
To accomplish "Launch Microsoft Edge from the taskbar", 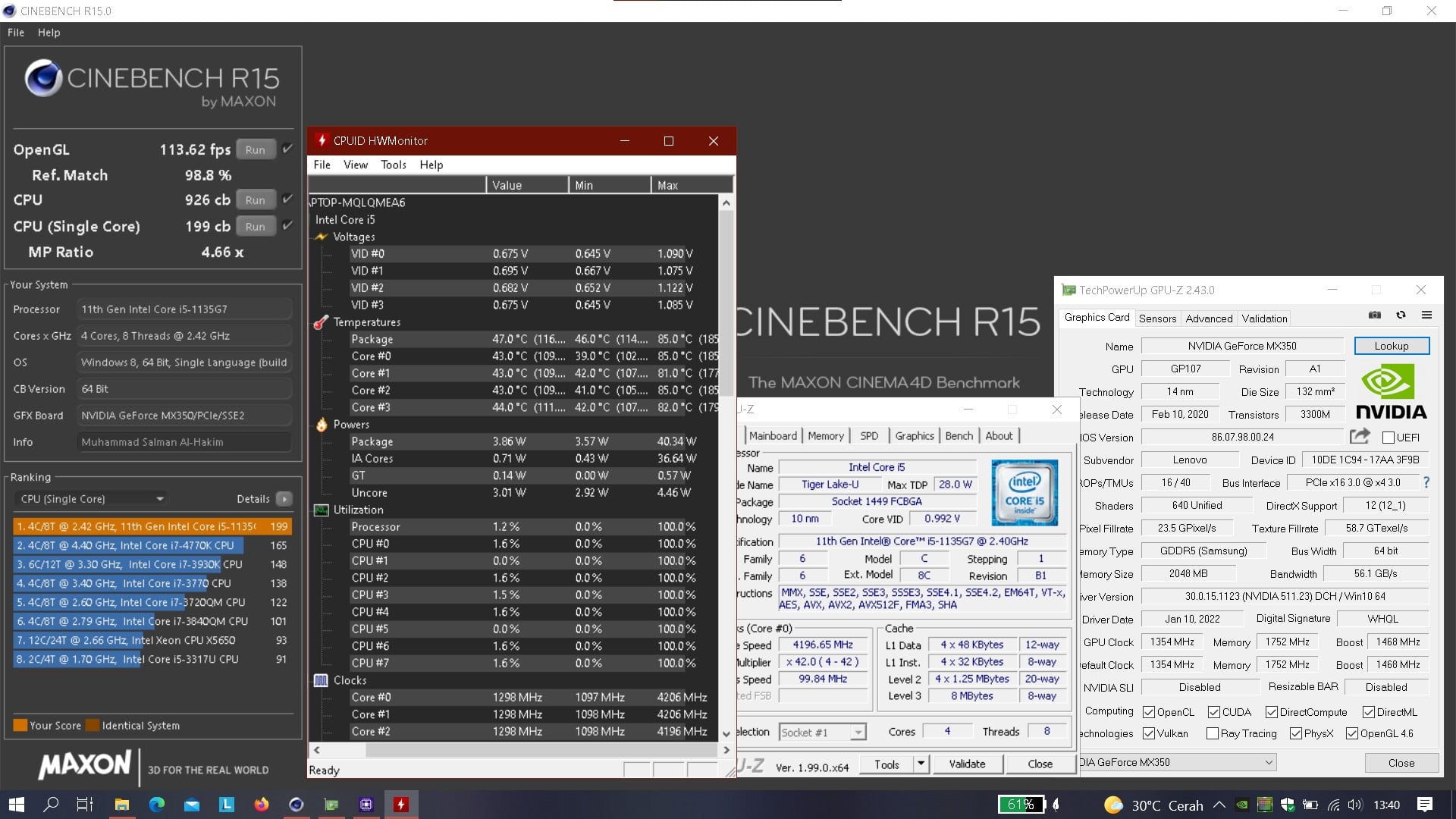I will [x=157, y=805].
